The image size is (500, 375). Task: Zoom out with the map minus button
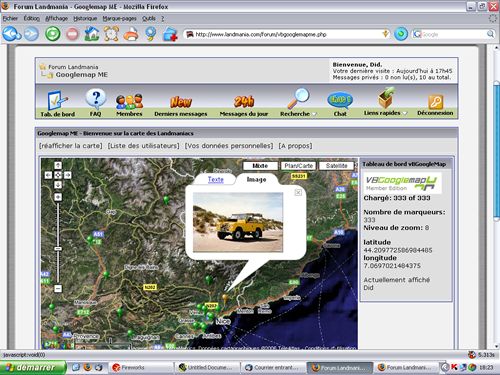[x=58, y=288]
